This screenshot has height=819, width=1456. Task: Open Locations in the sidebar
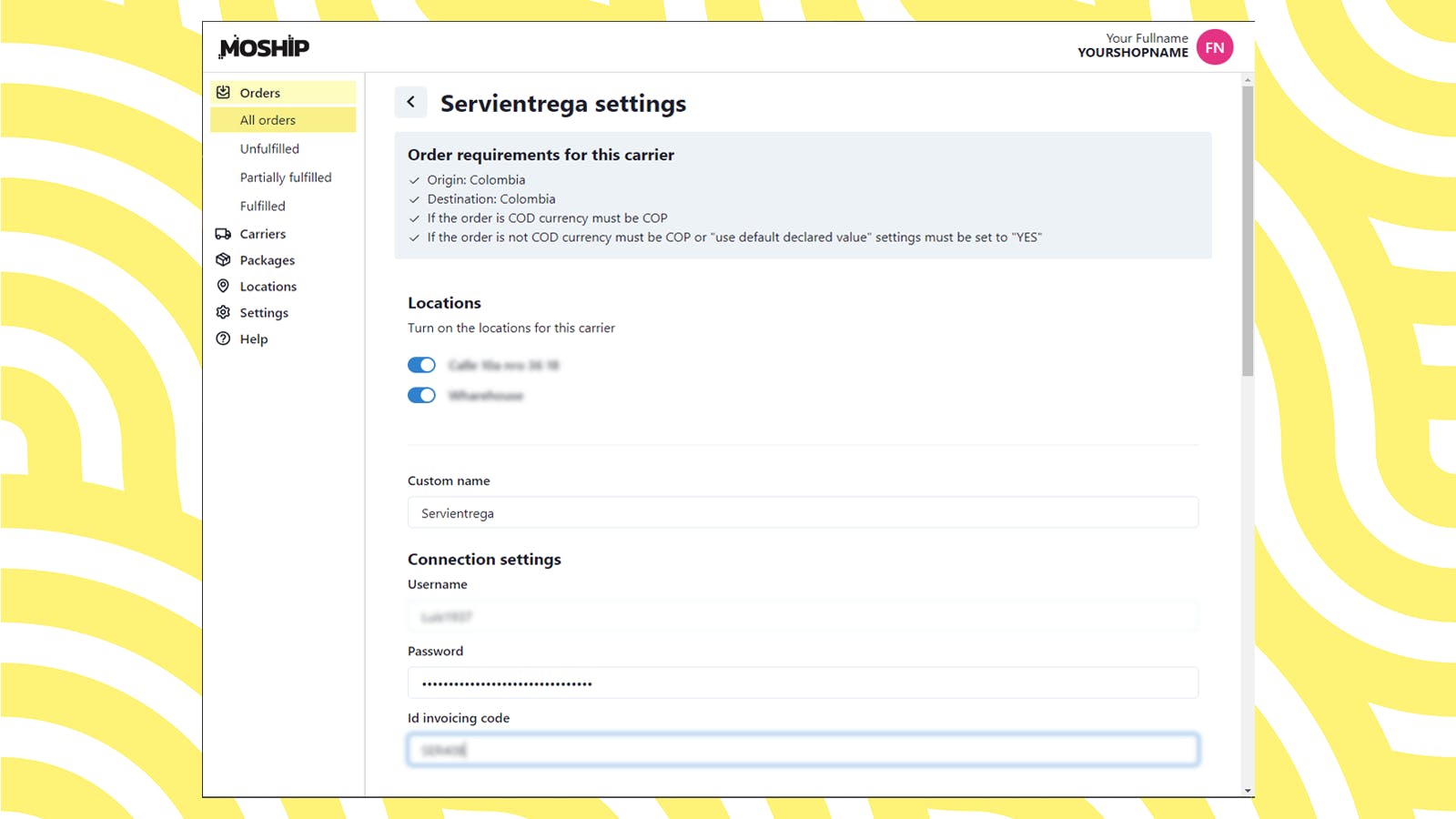click(268, 286)
